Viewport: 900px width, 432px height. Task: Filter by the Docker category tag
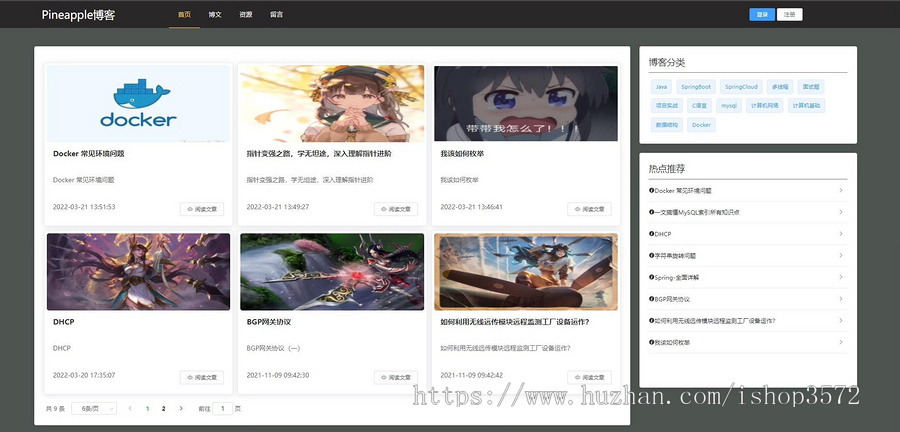click(701, 124)
